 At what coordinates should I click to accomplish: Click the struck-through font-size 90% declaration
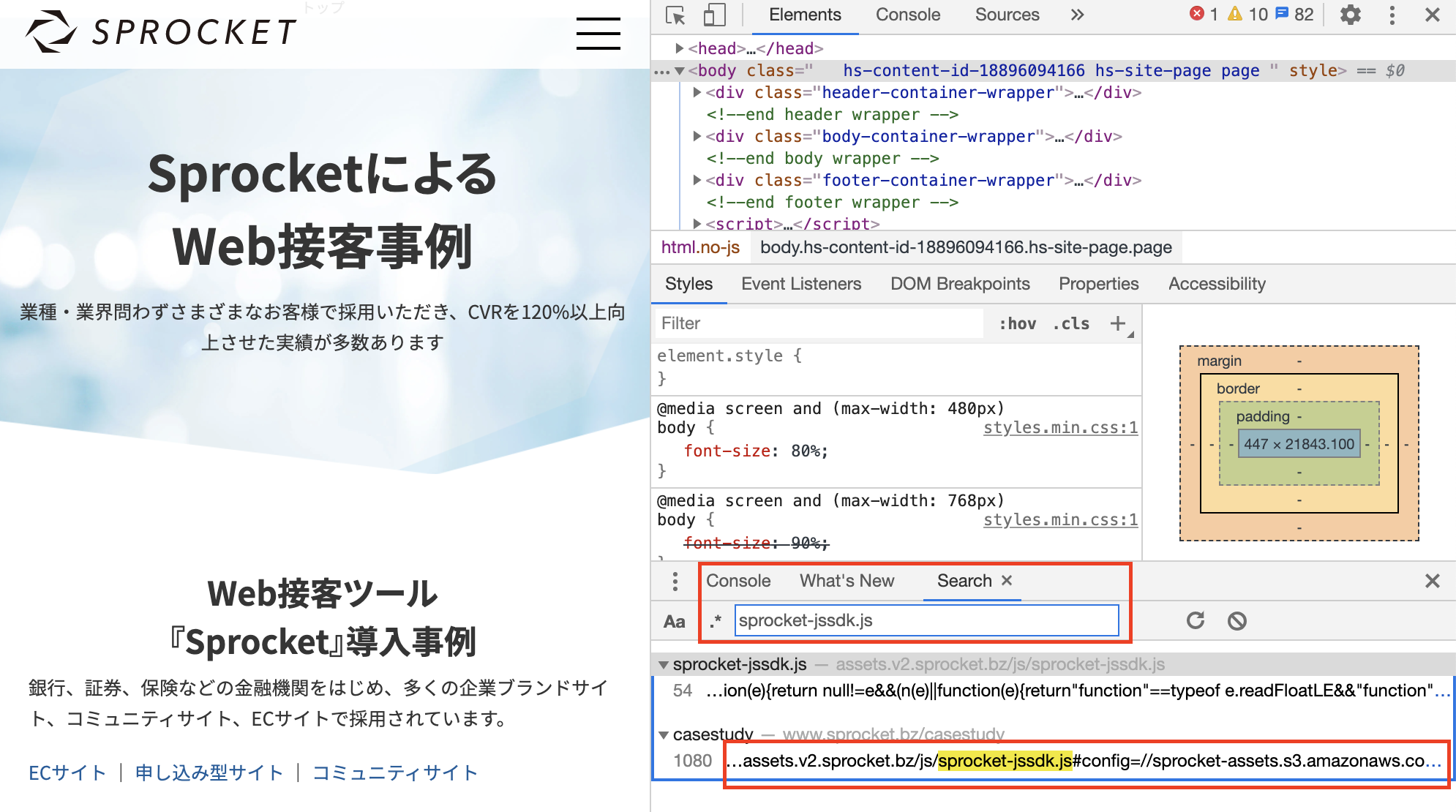pos(756,543)
